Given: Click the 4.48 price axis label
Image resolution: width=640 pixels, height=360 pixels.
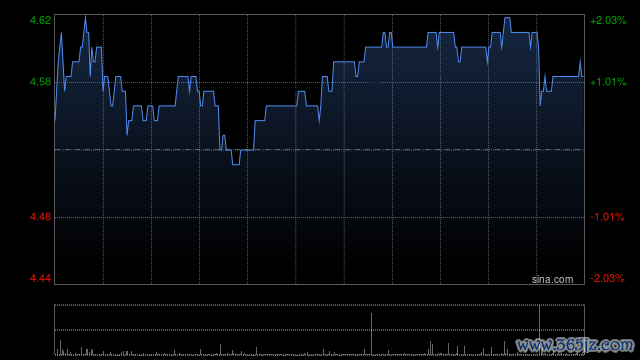Looking at the screenshot, I should [x=41, y=217].
